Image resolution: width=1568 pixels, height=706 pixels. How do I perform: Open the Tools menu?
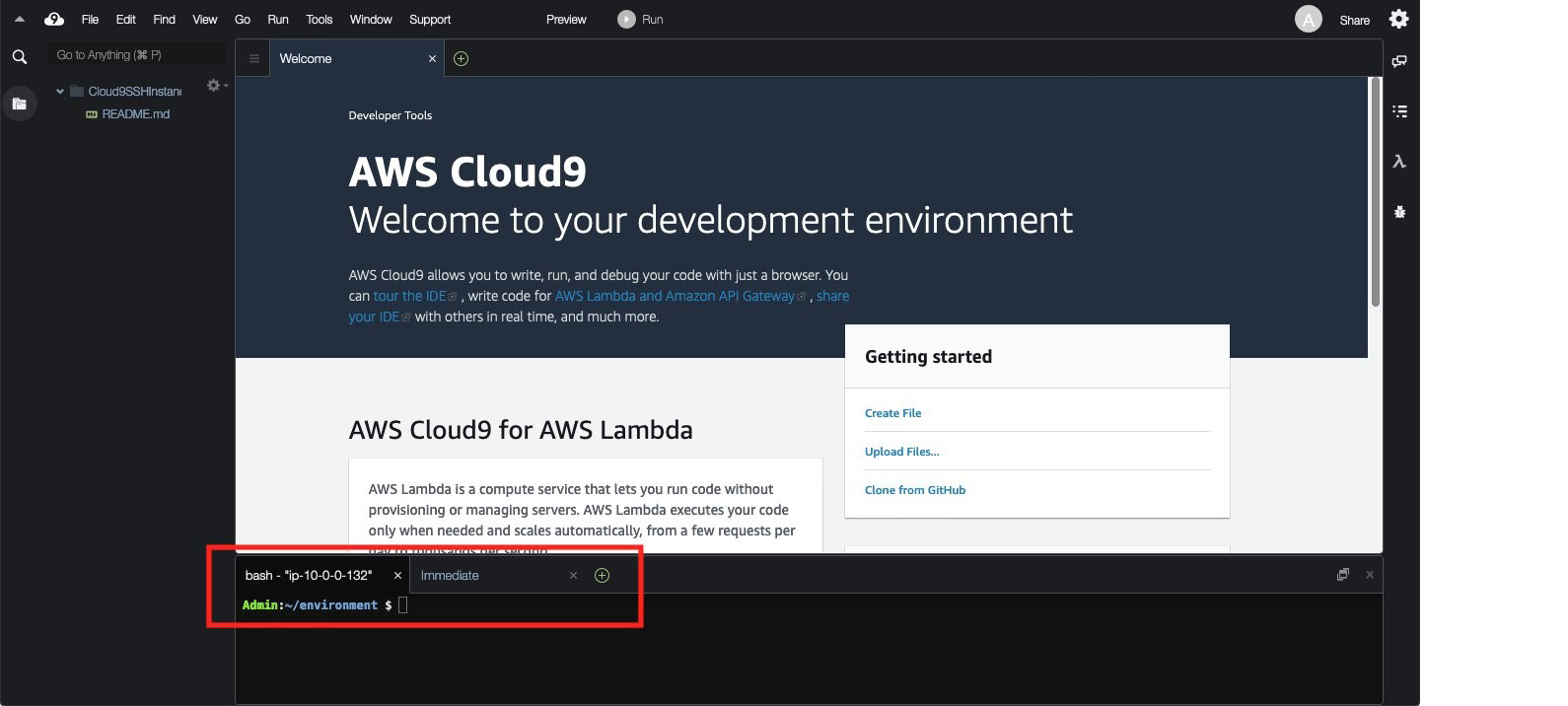320,19
